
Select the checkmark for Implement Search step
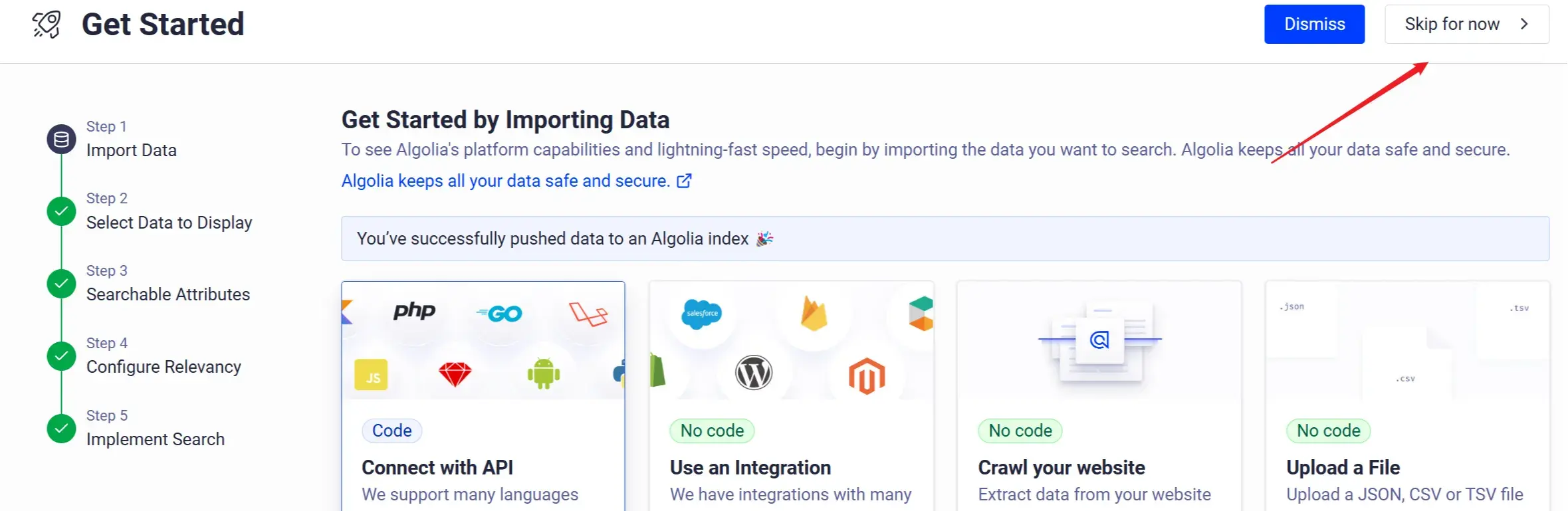click(60, 428)
